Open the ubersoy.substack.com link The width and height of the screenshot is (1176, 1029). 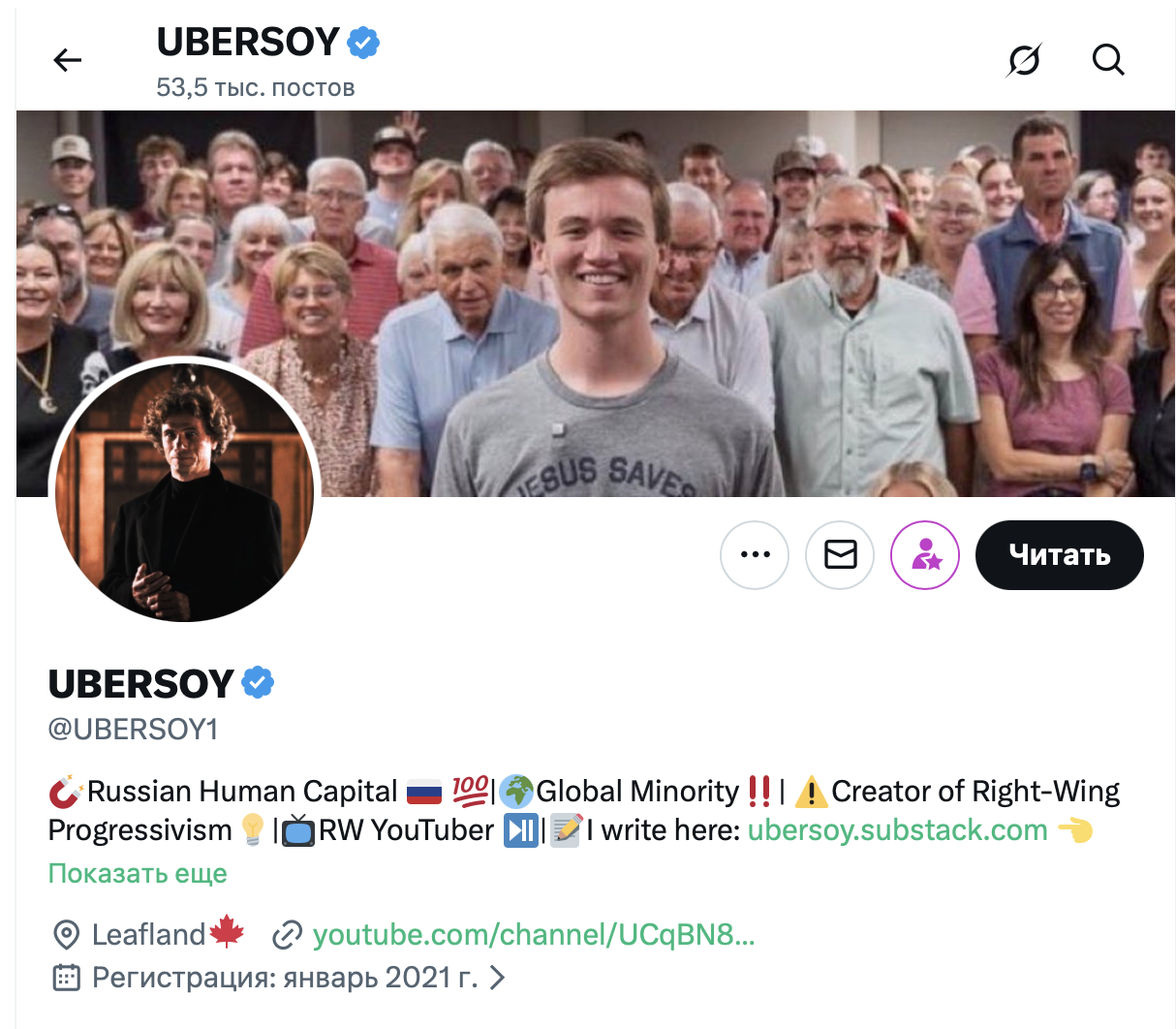897,830
